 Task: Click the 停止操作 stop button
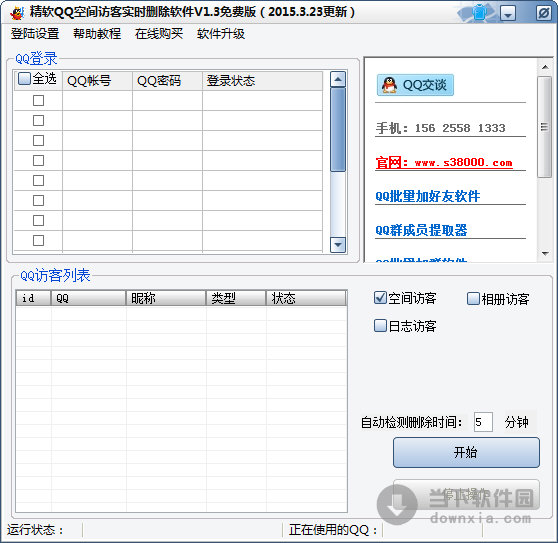[466, 495]
